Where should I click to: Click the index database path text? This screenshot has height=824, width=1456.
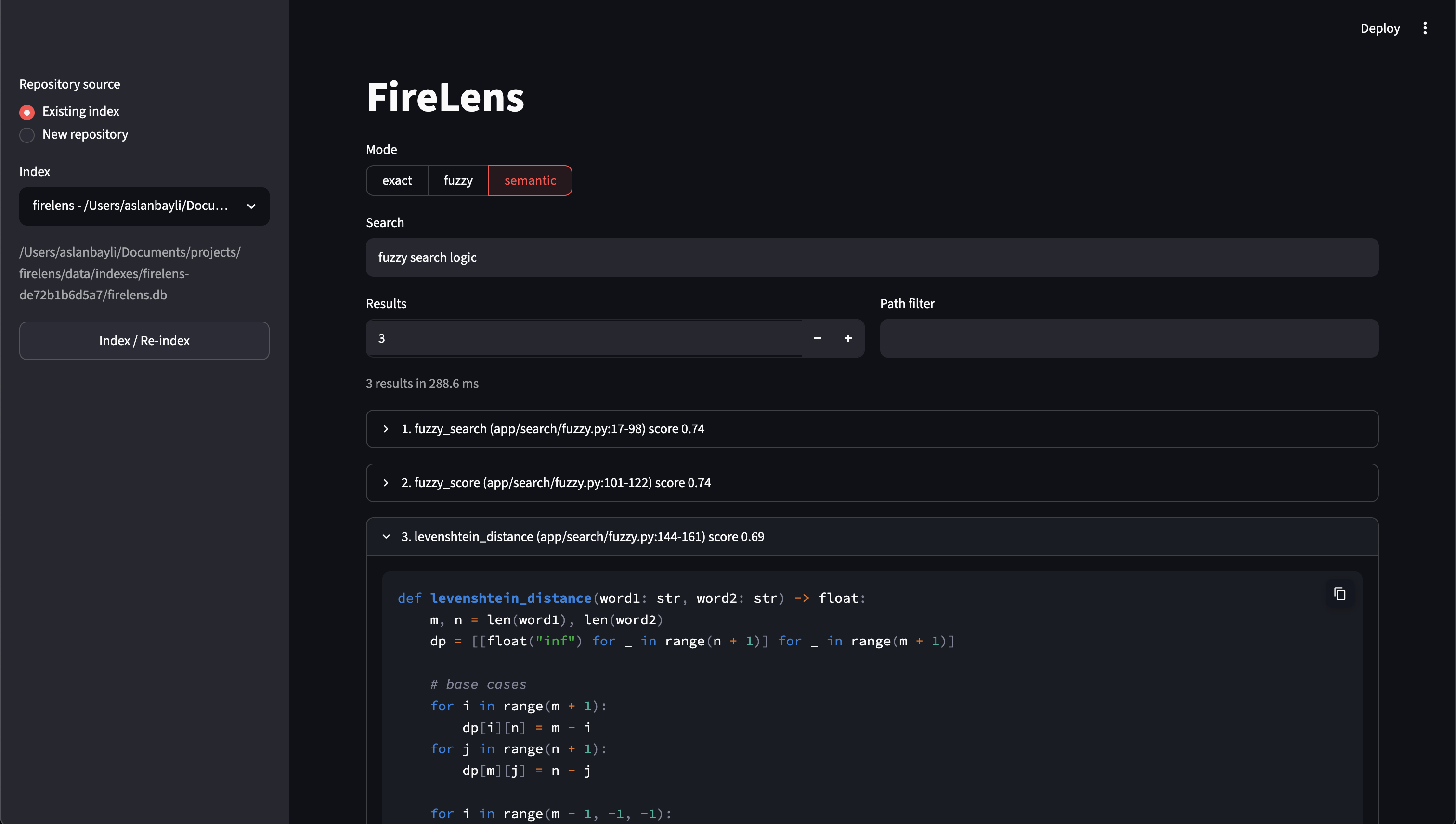coord(130,274)
